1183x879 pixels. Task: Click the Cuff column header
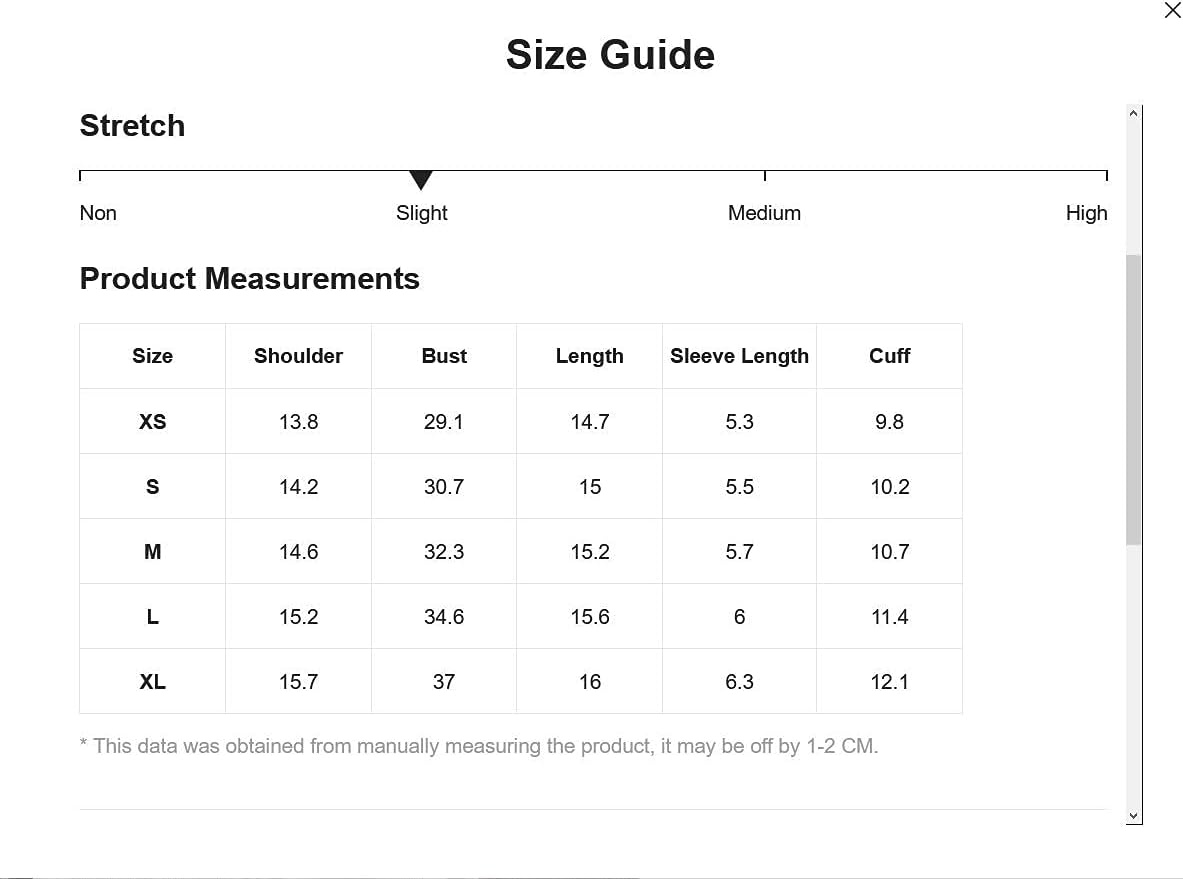pos(890,356)
